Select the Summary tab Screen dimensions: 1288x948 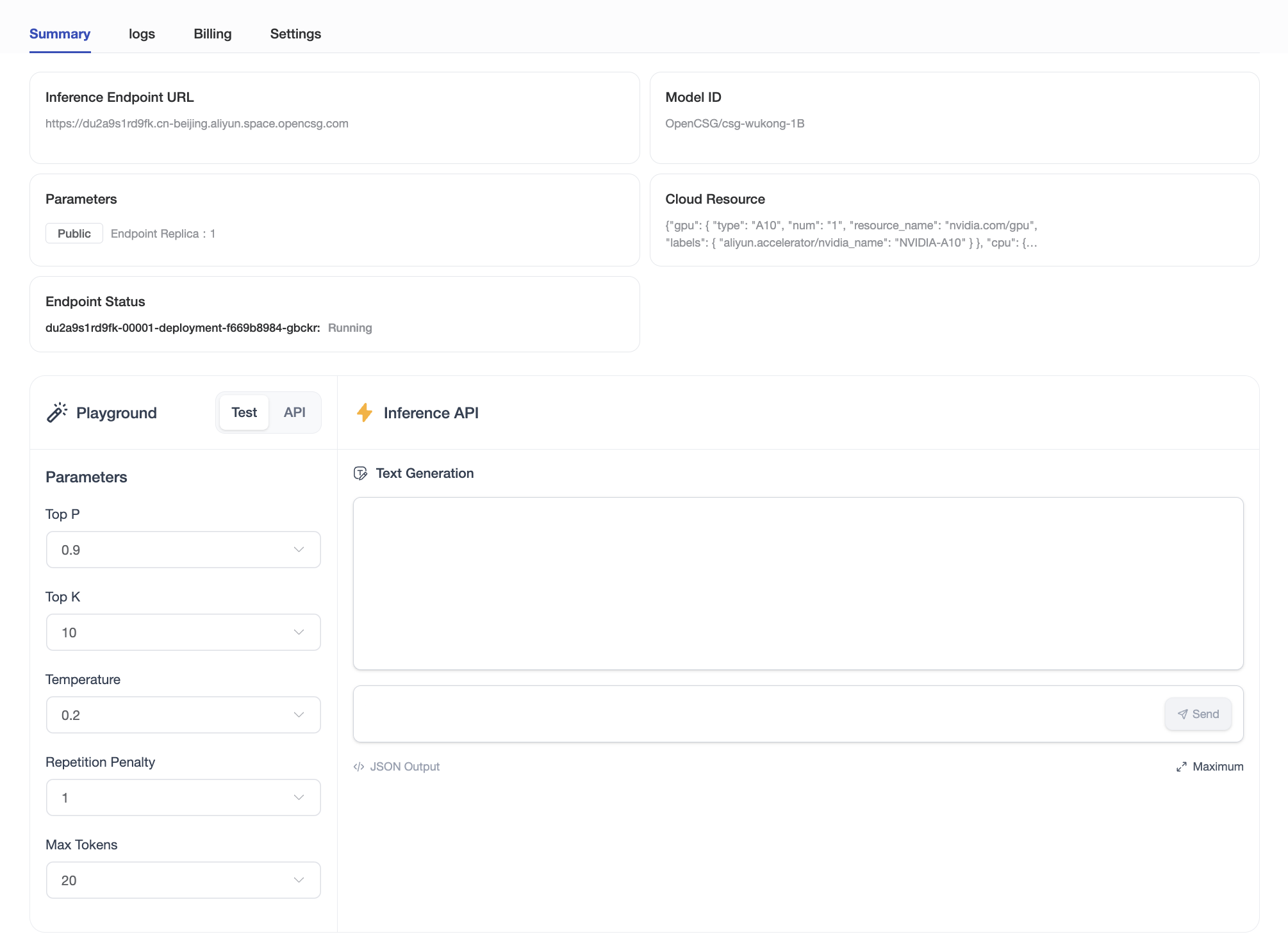[x=60, y=34]
